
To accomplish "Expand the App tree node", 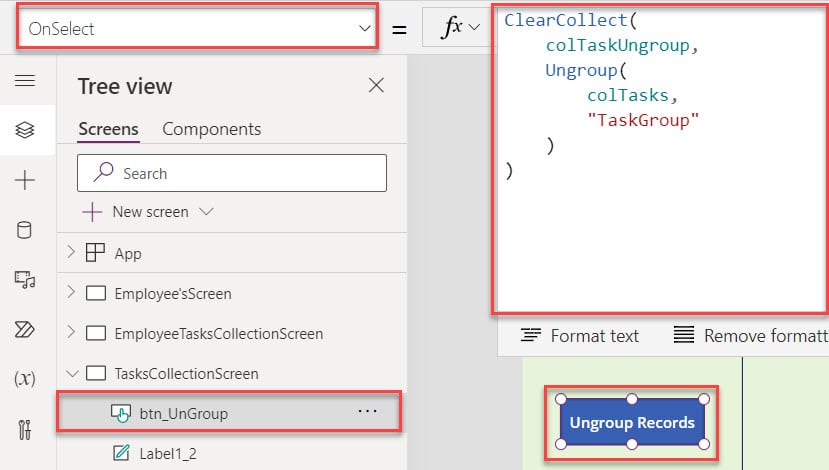I will [71, 252].
